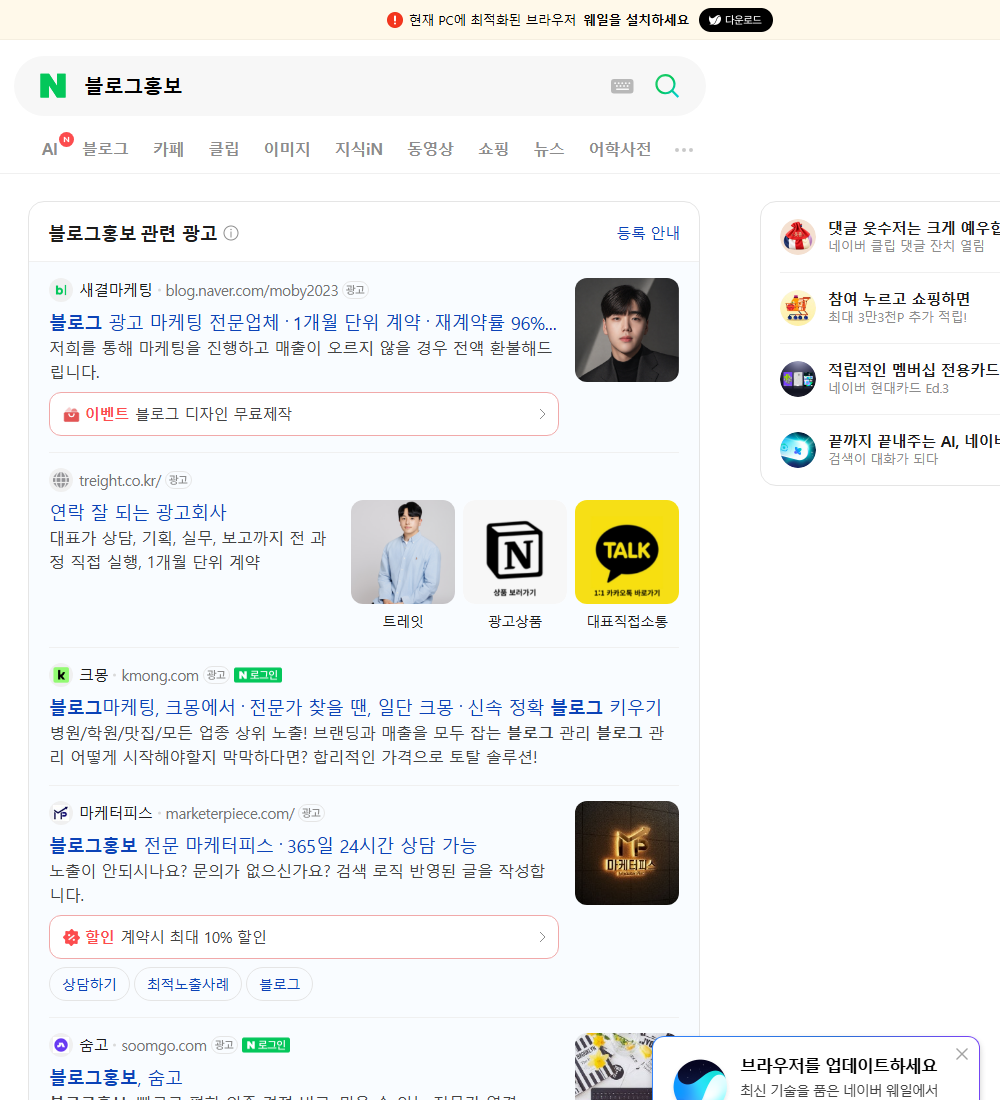
Task: Switch to the 쇼핑 tab
Action: coord(493,149)
